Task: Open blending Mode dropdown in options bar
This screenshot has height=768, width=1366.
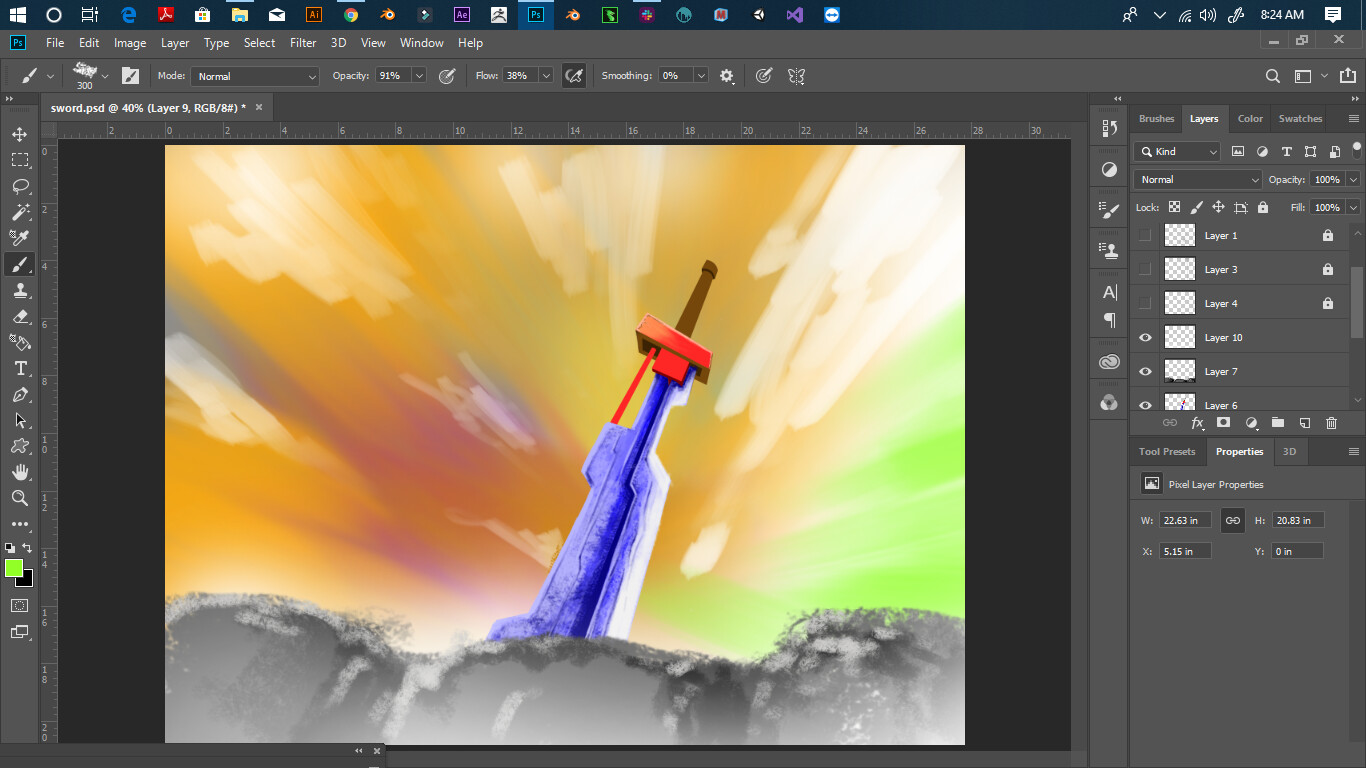Action: point(255,76)
